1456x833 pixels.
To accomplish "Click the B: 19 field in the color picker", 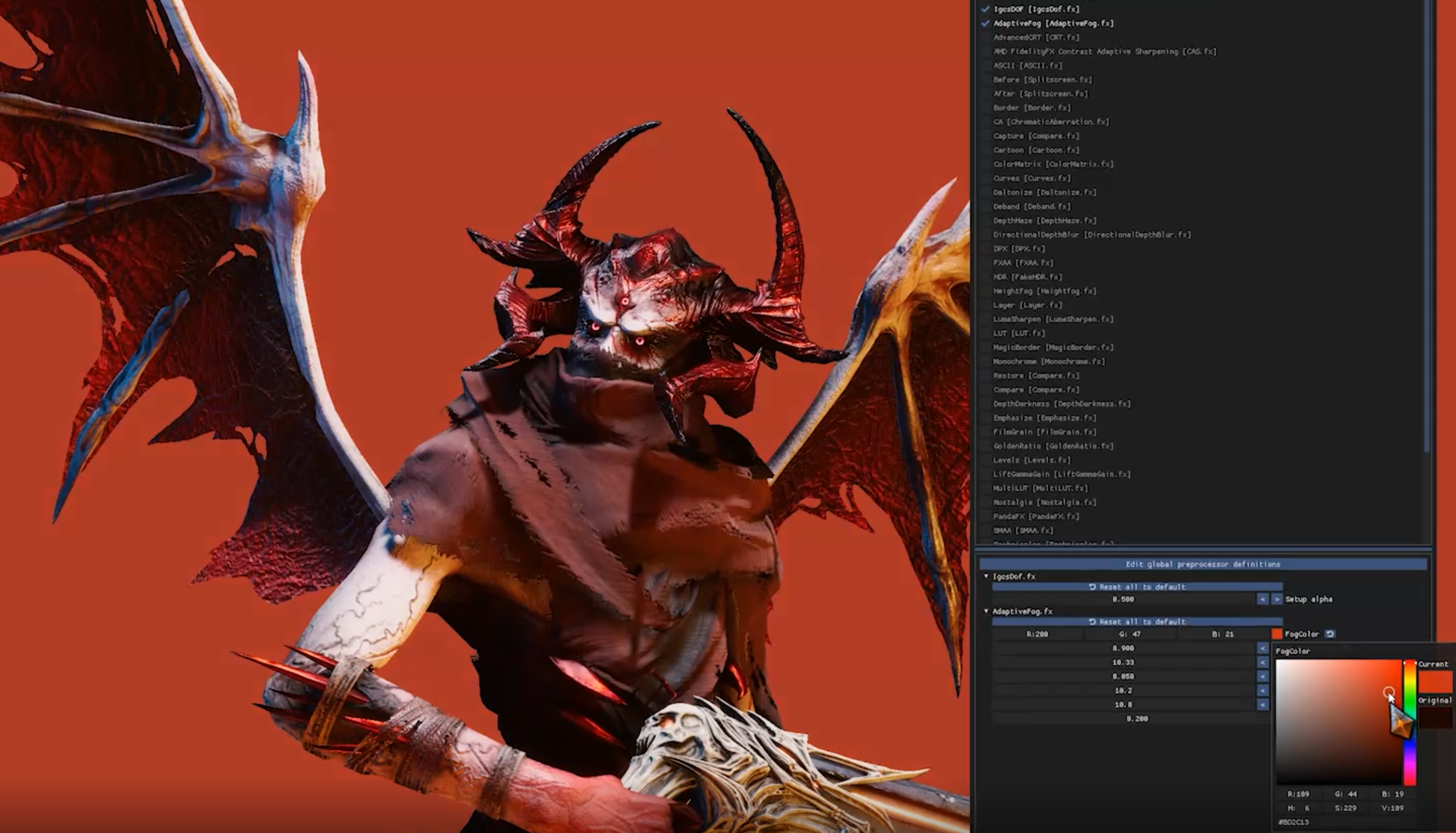I will (1393, 794).
